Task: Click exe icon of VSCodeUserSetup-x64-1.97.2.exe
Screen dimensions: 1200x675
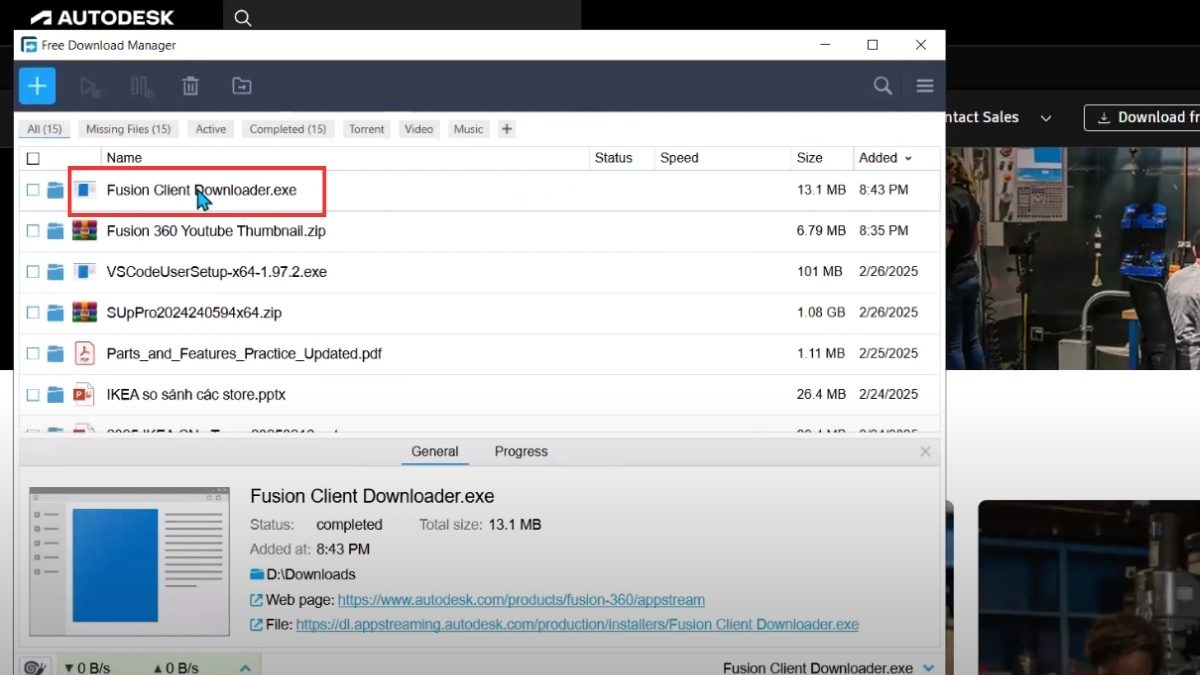Action: click(85, 272)
